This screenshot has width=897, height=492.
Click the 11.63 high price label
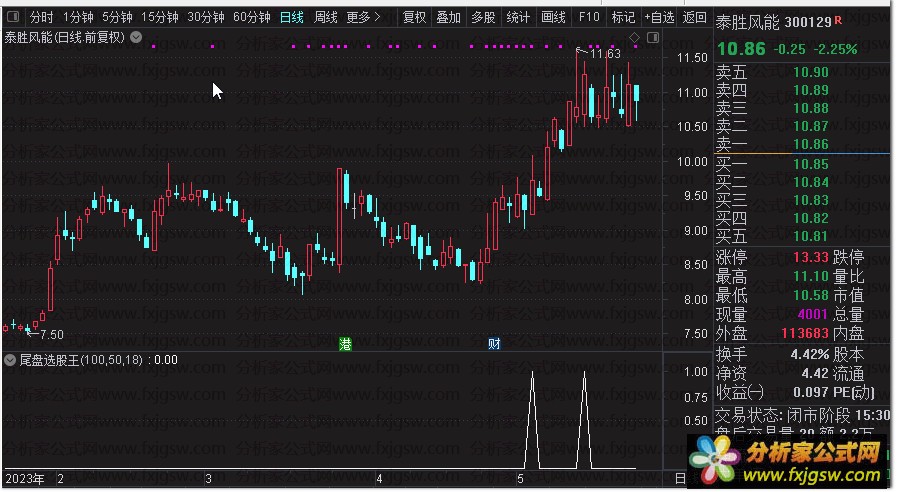pos(605,54)
